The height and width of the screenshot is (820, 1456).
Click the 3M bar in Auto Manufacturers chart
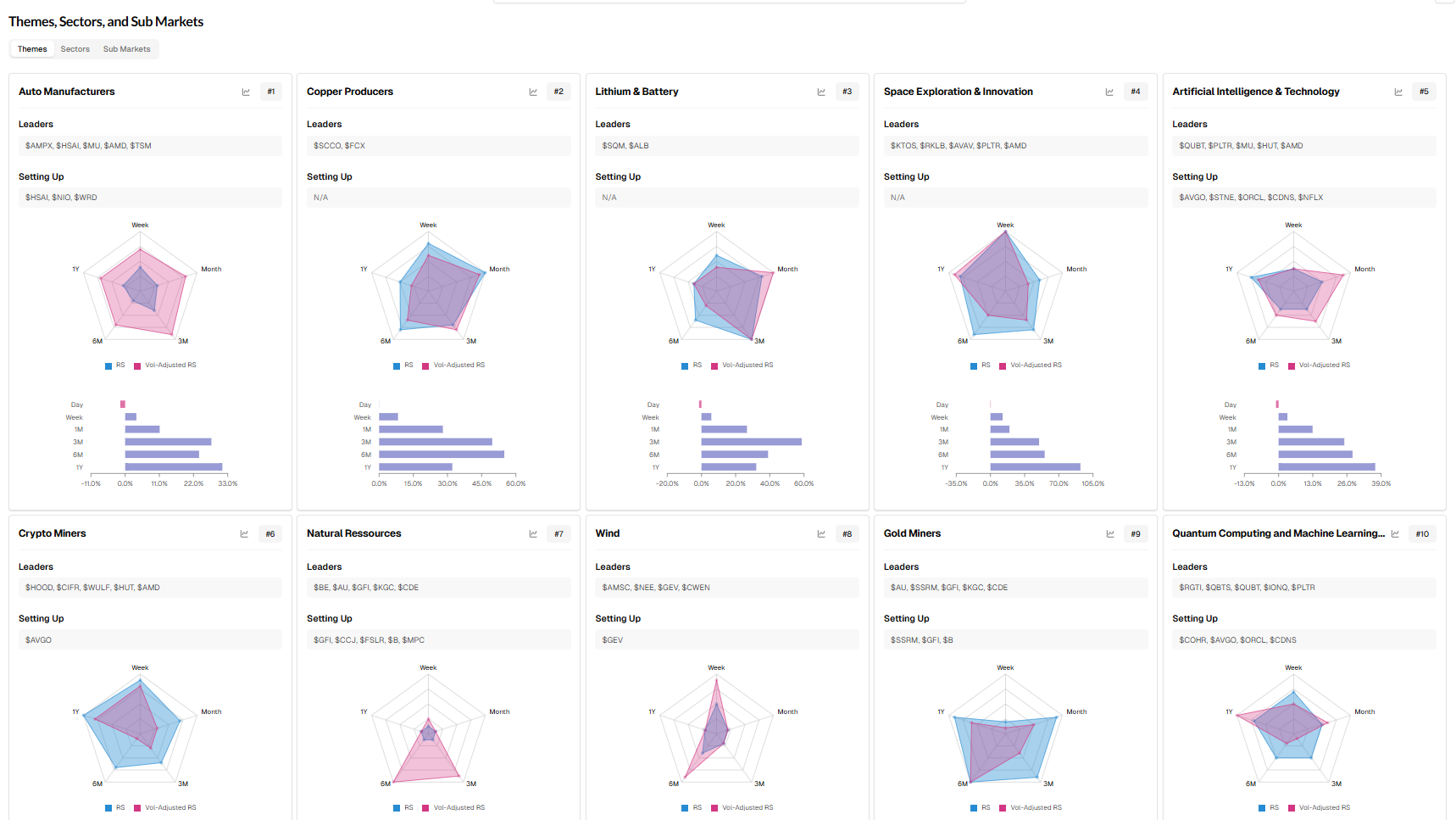click(x=168, y=442)
